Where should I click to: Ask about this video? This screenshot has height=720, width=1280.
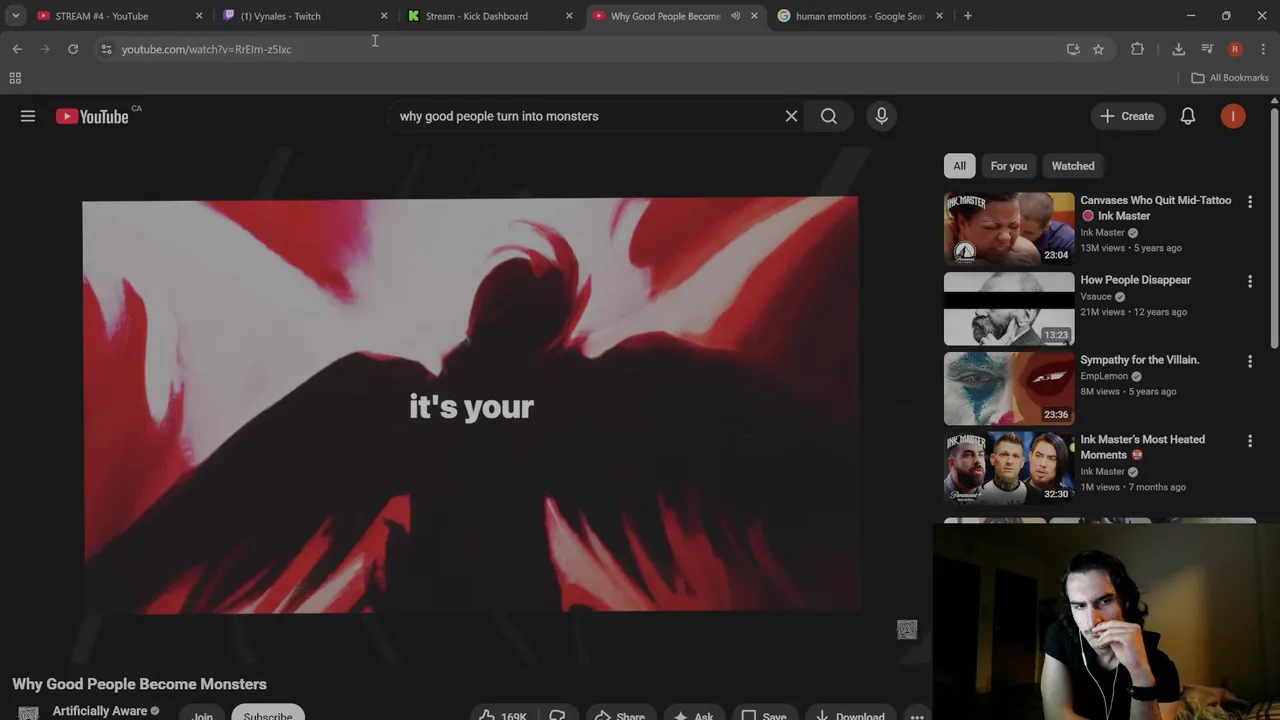pos(693,714)
